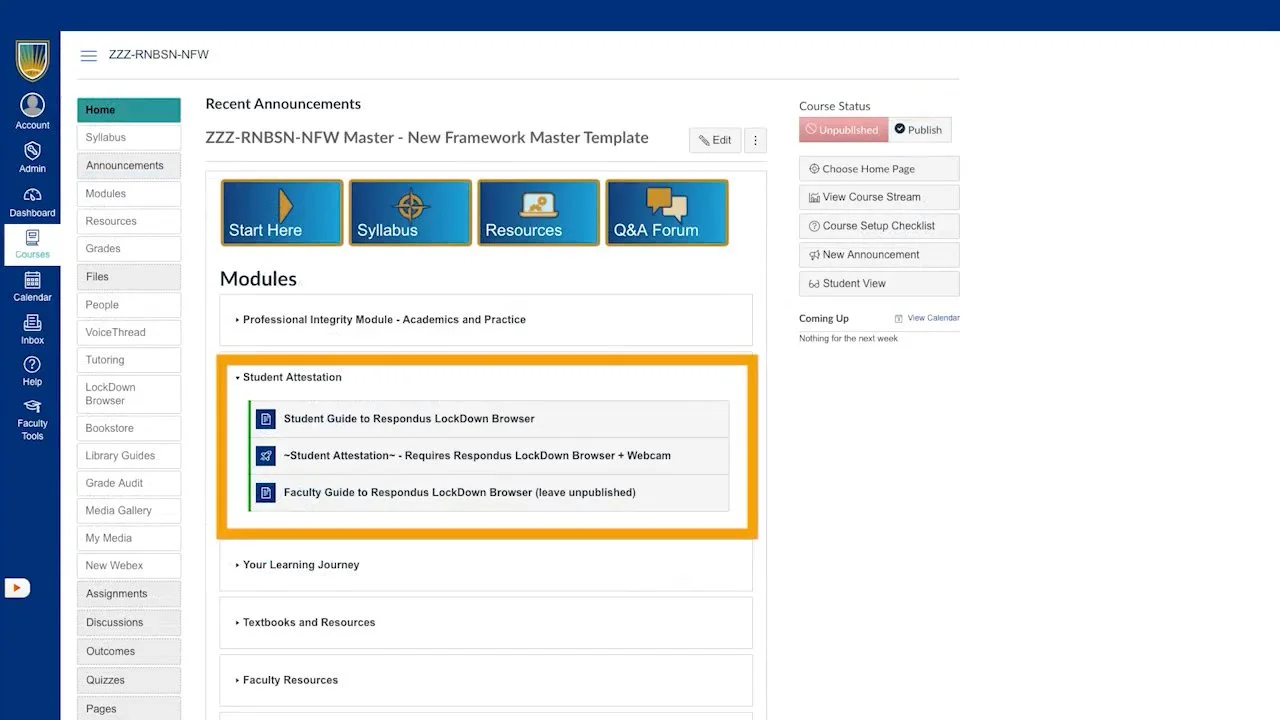Select the Unpublished course status button

[843, 130]
